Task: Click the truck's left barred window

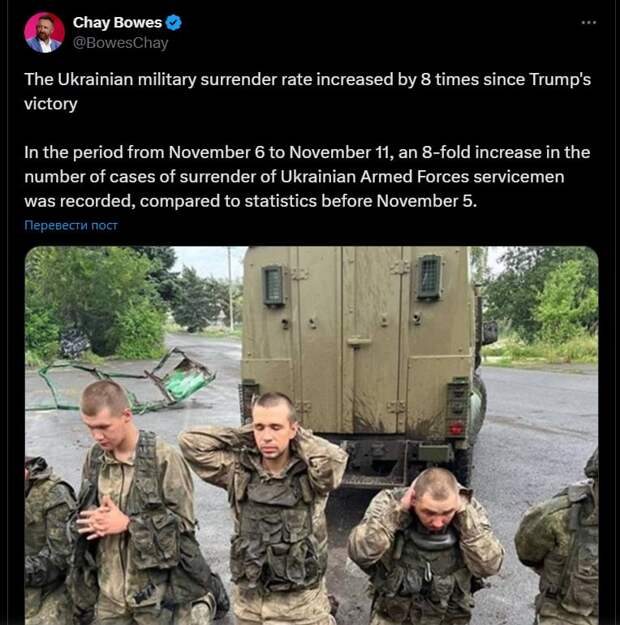Action: pyautogui.click(x=274, y=285)
